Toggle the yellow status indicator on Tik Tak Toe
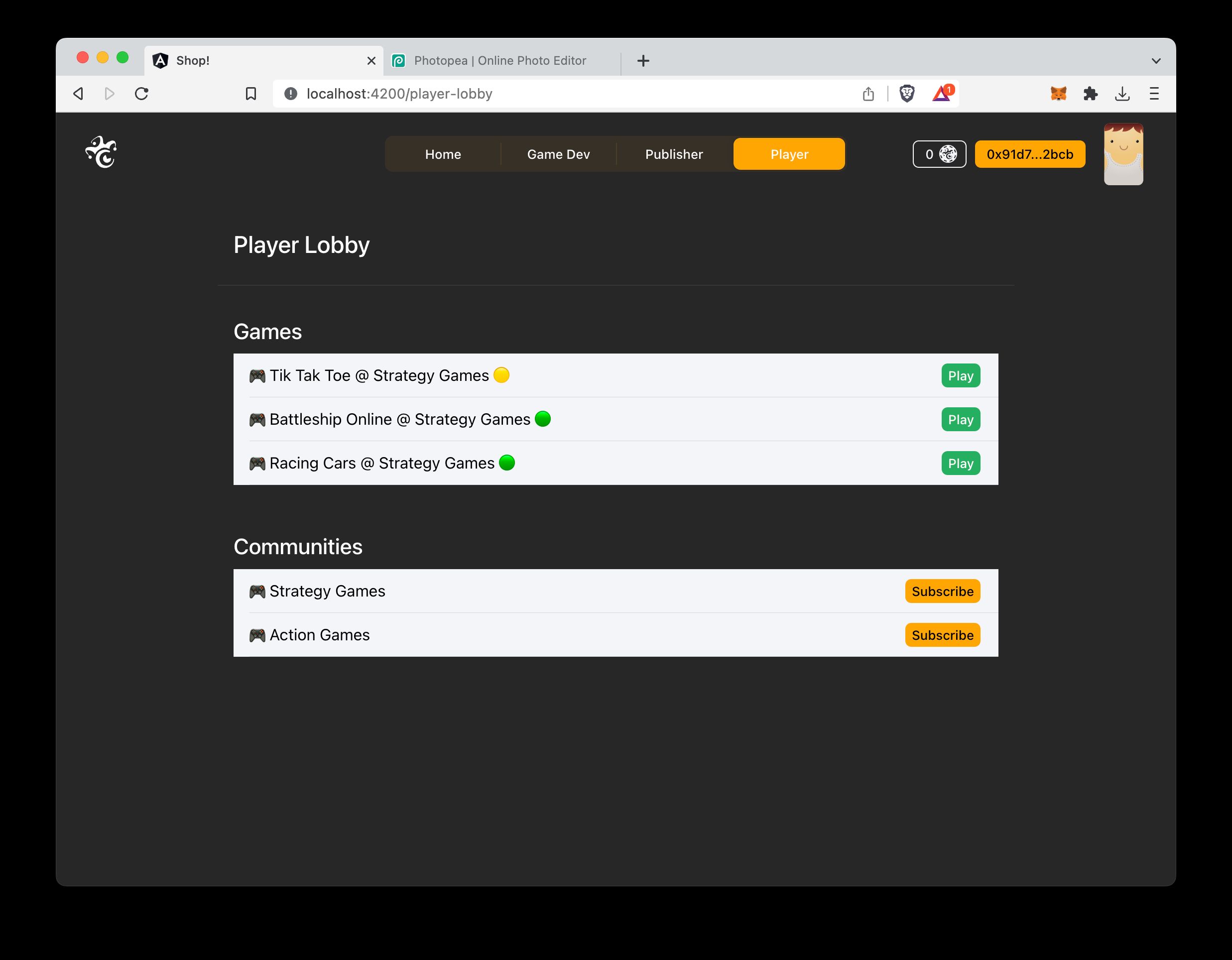1232x960 pixels. point(502,375)
